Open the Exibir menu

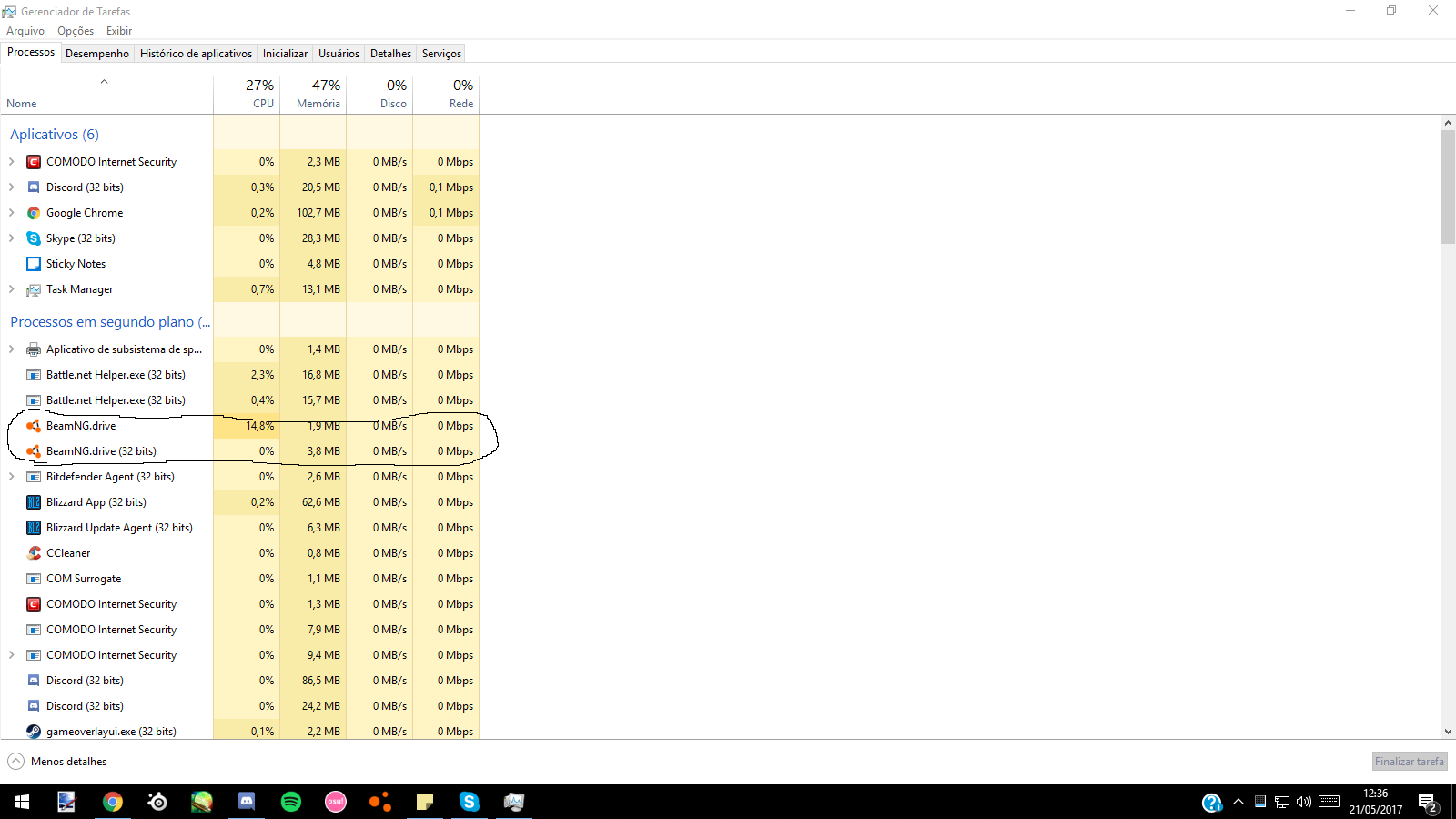(119, 31)
